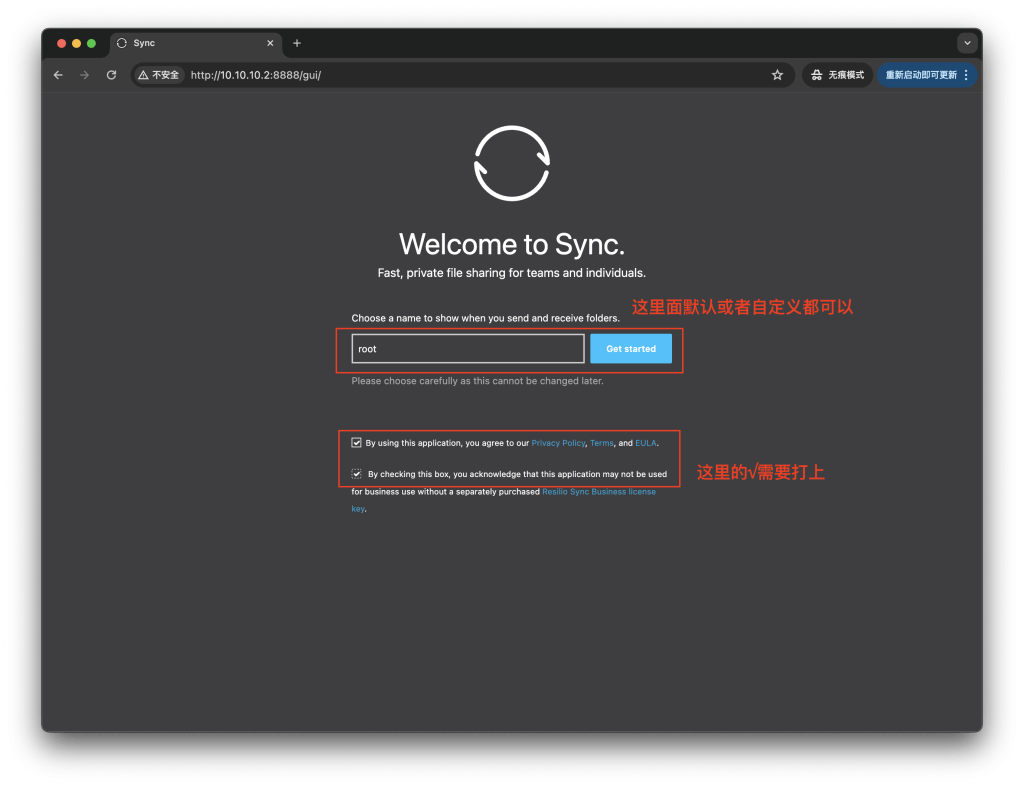Image resolution: width=1024 pixels, height=787 pixels.
Task: Minimize the window with the yellow button
Action: [76, 43]
